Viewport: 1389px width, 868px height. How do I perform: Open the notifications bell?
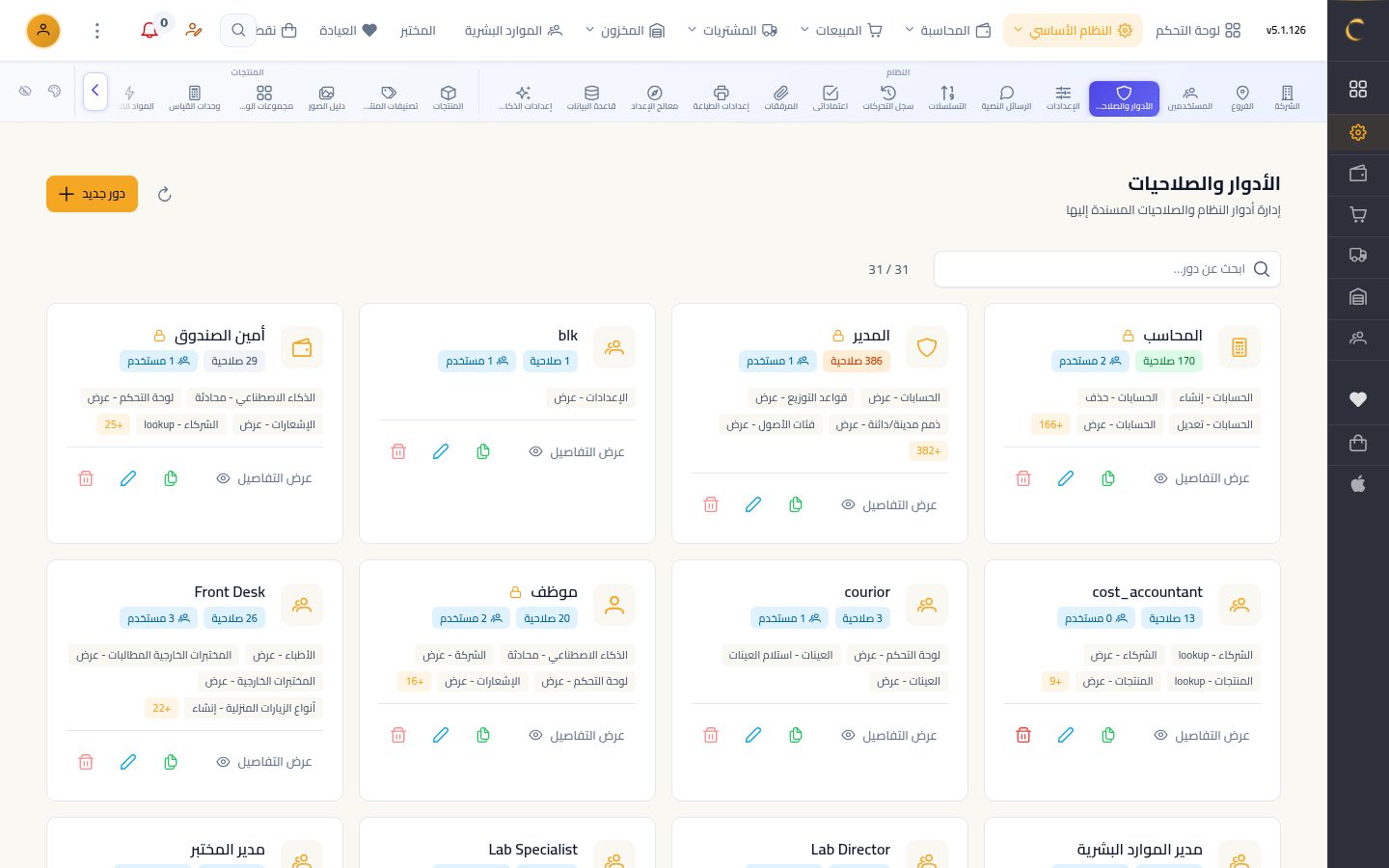150,31
